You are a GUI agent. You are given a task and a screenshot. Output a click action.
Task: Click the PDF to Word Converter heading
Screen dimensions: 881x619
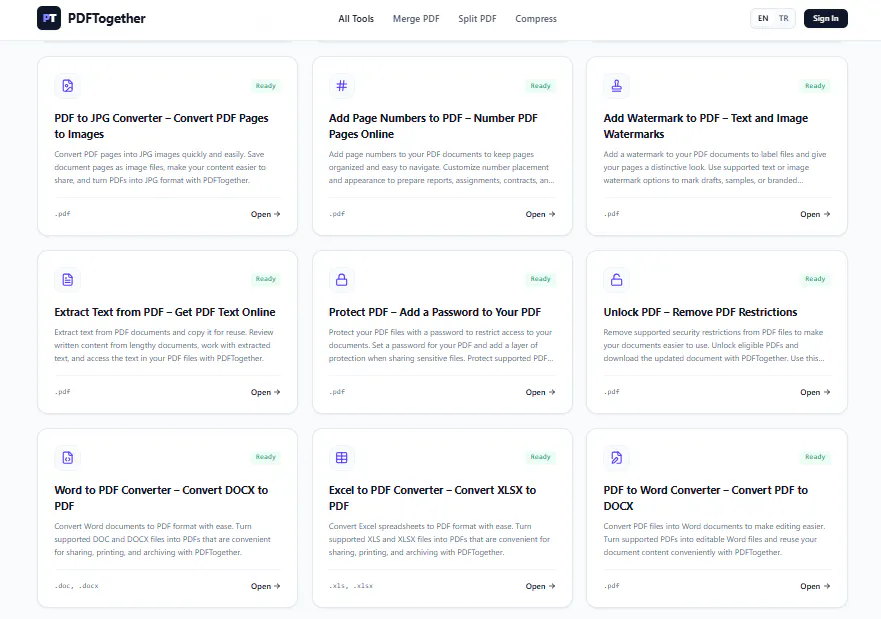coord(706,498)
